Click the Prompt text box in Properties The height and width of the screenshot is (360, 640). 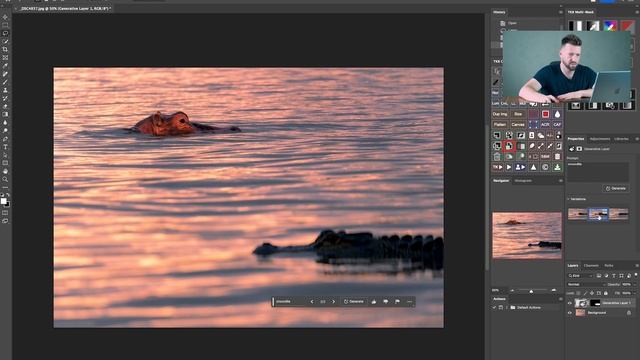point(598,171)
